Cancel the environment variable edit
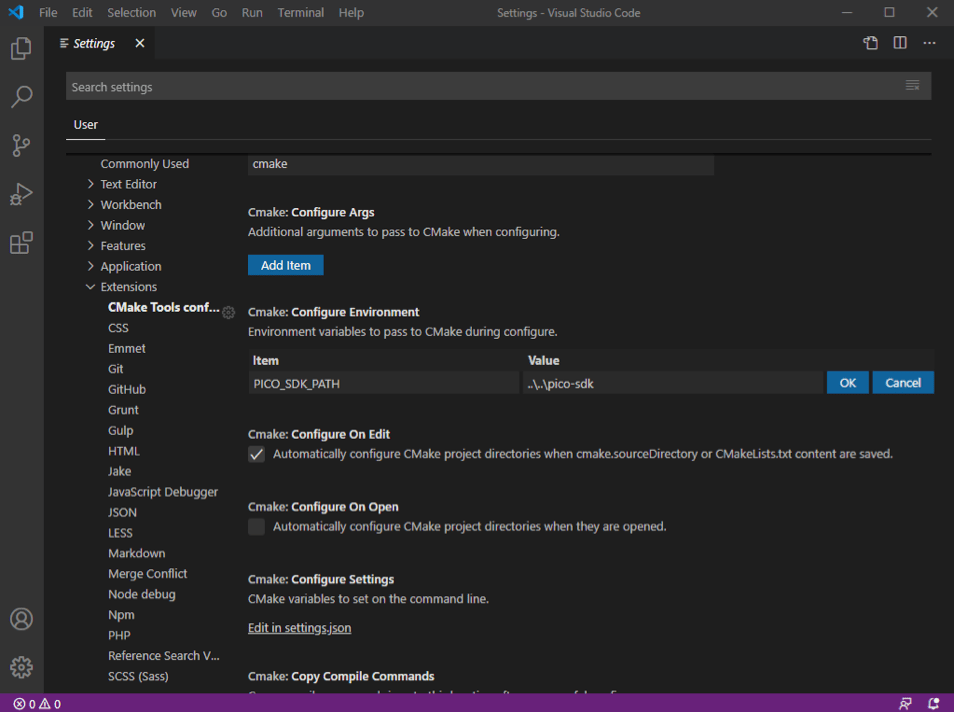Image resolution: width=954 pixels, height=712 pixels. pyautogui.click(x=903, y=383)
